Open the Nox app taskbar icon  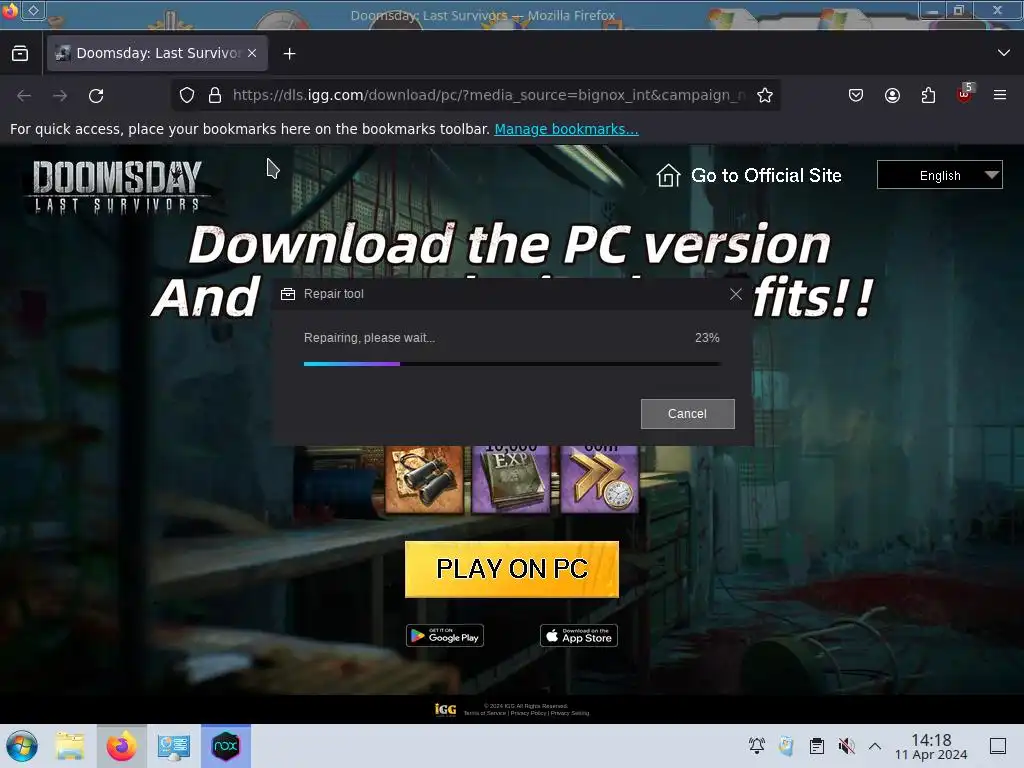225,746
